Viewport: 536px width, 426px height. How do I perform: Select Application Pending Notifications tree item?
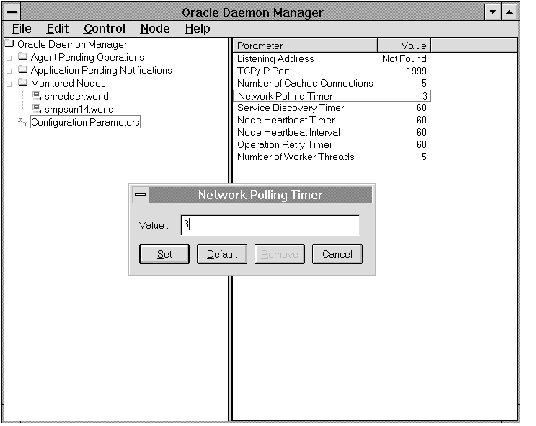click(x=102, y=70)
